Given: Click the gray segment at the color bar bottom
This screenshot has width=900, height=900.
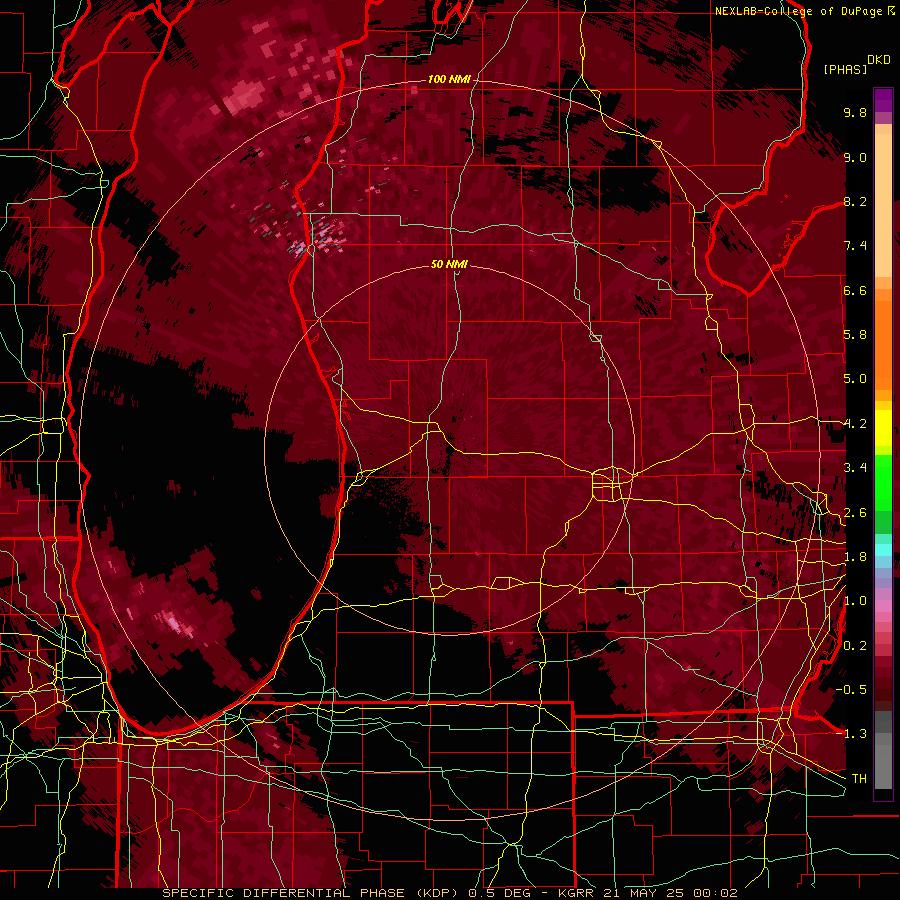Looking at the screenshot, I should tap(883, 750).
